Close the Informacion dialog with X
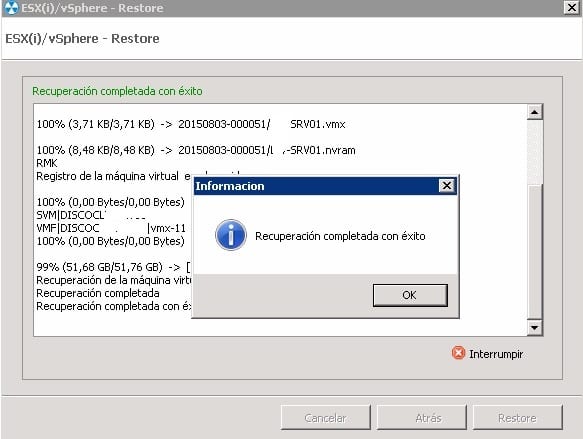The width and height of the screenshot is (583, 439). click(x=447, y=185)
